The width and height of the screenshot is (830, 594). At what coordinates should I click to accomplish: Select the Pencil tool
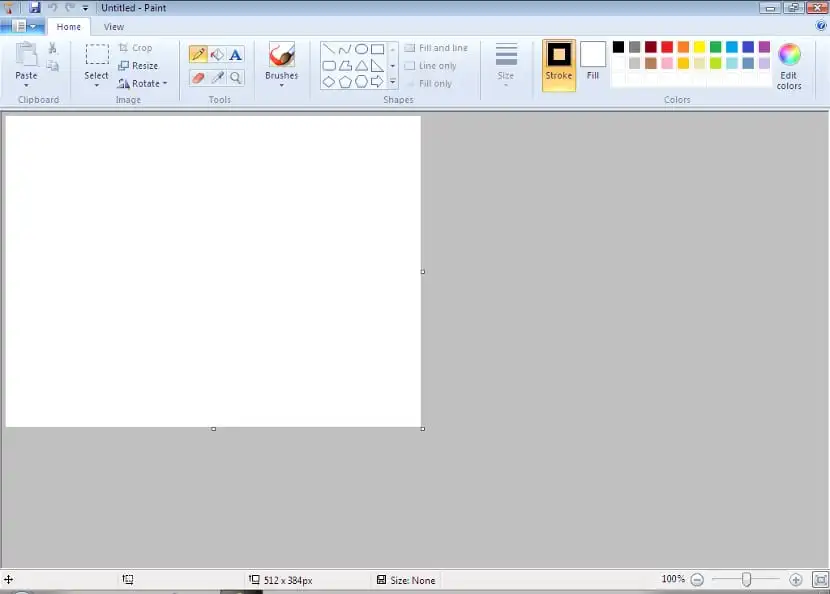[198, 54]
